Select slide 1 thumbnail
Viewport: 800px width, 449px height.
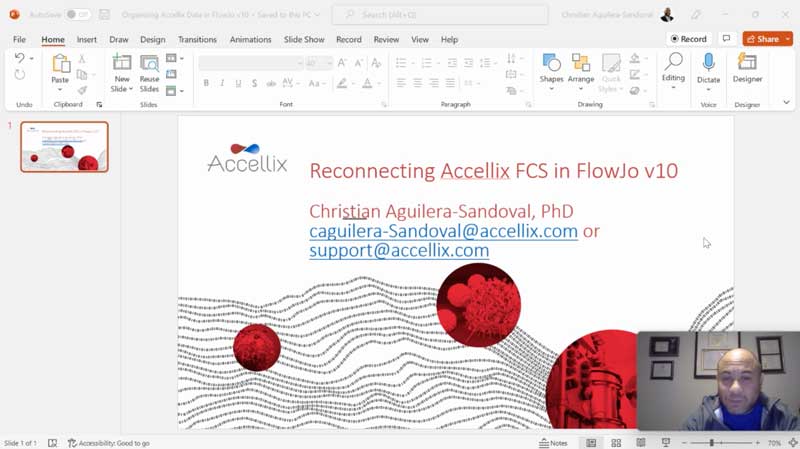click(x=64, y=147)
